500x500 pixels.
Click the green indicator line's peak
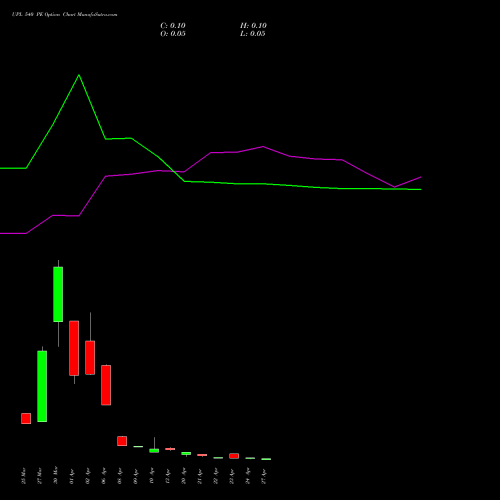click(x=79, y=75)
